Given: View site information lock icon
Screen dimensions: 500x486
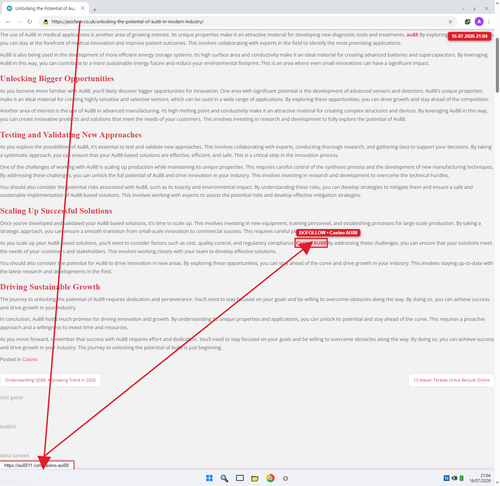Looking at the screenshot, I should click(x=46, y=22).
